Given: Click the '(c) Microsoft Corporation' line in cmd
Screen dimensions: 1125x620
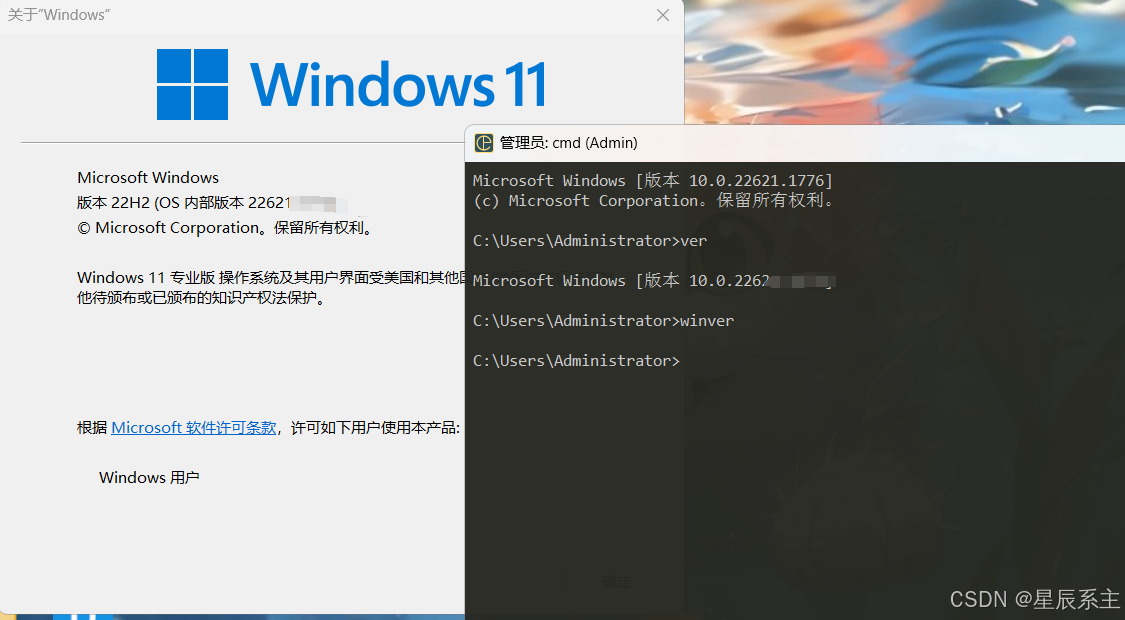Looking at the screenshot, I should point(654,200).
